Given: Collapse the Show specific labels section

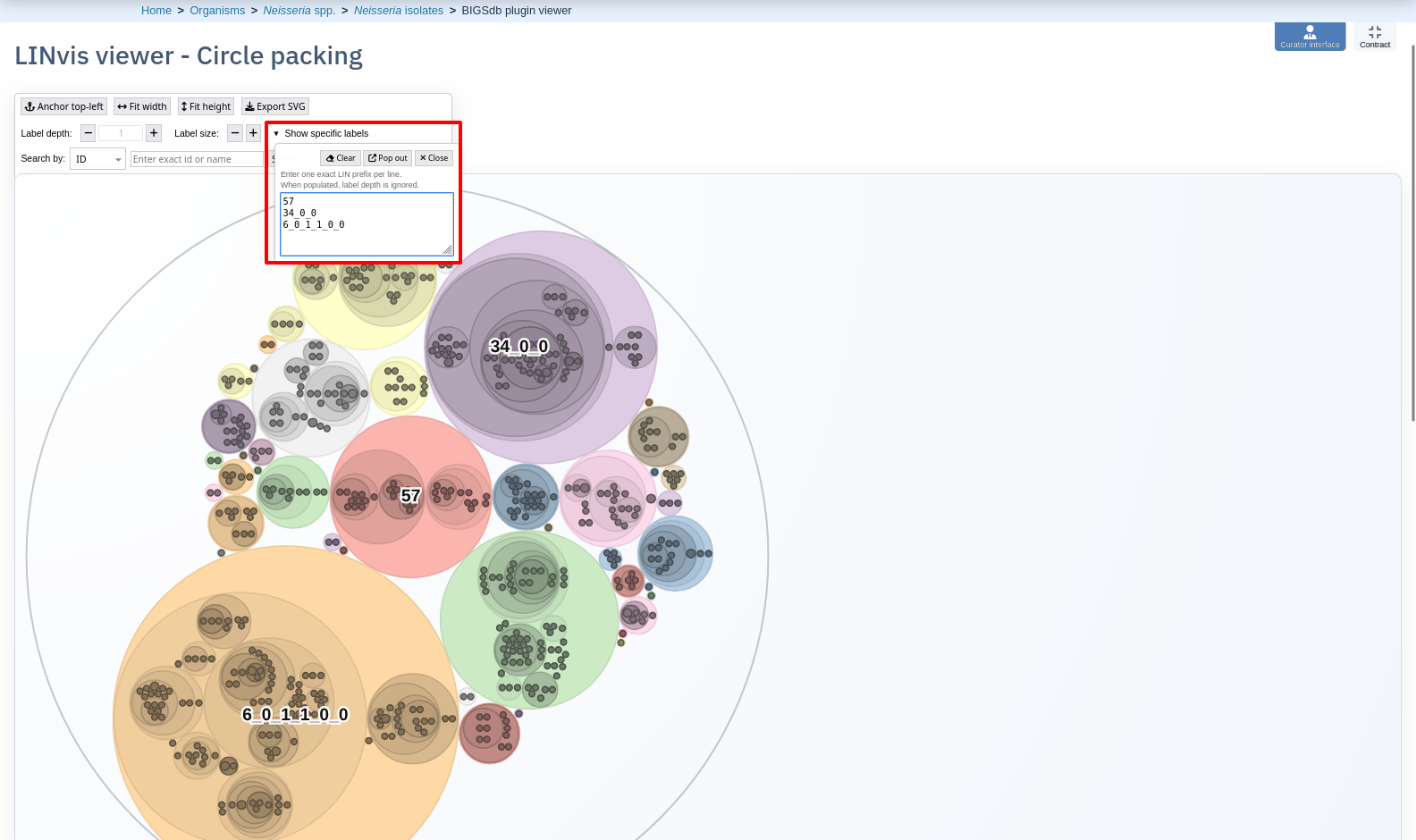Looking at the screenshot, I should [x=321, y=133].
